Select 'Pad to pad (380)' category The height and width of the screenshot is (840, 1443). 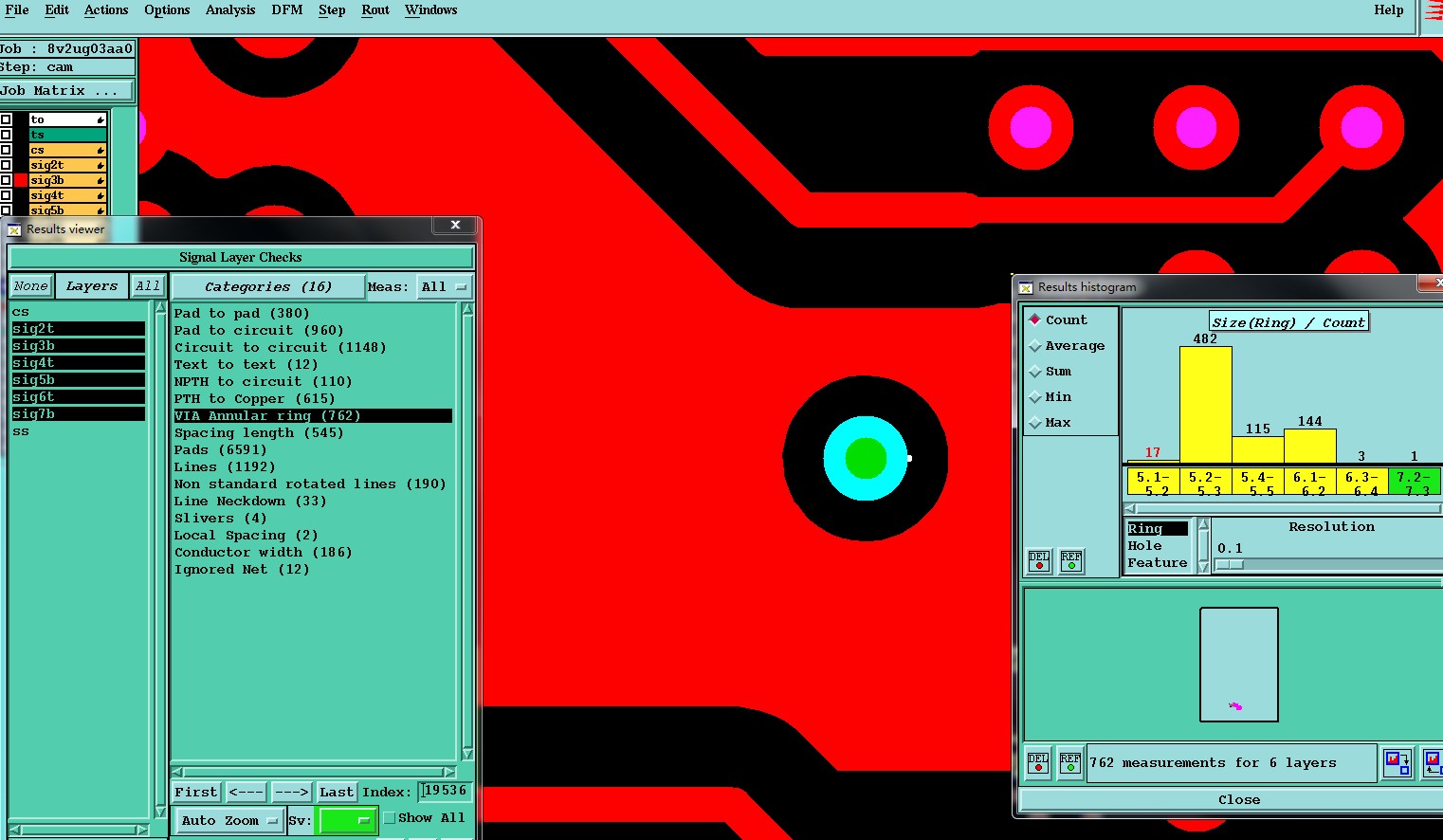[x=242, y=314]
